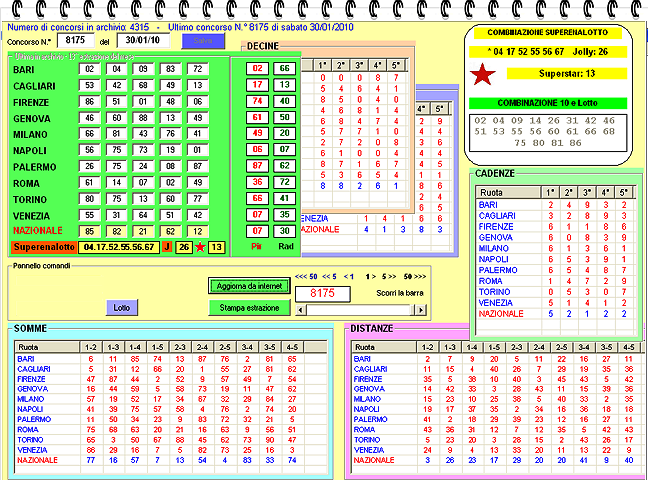Click the BARI wheel label
648x480 pixels.
click(x=24, y=69)
